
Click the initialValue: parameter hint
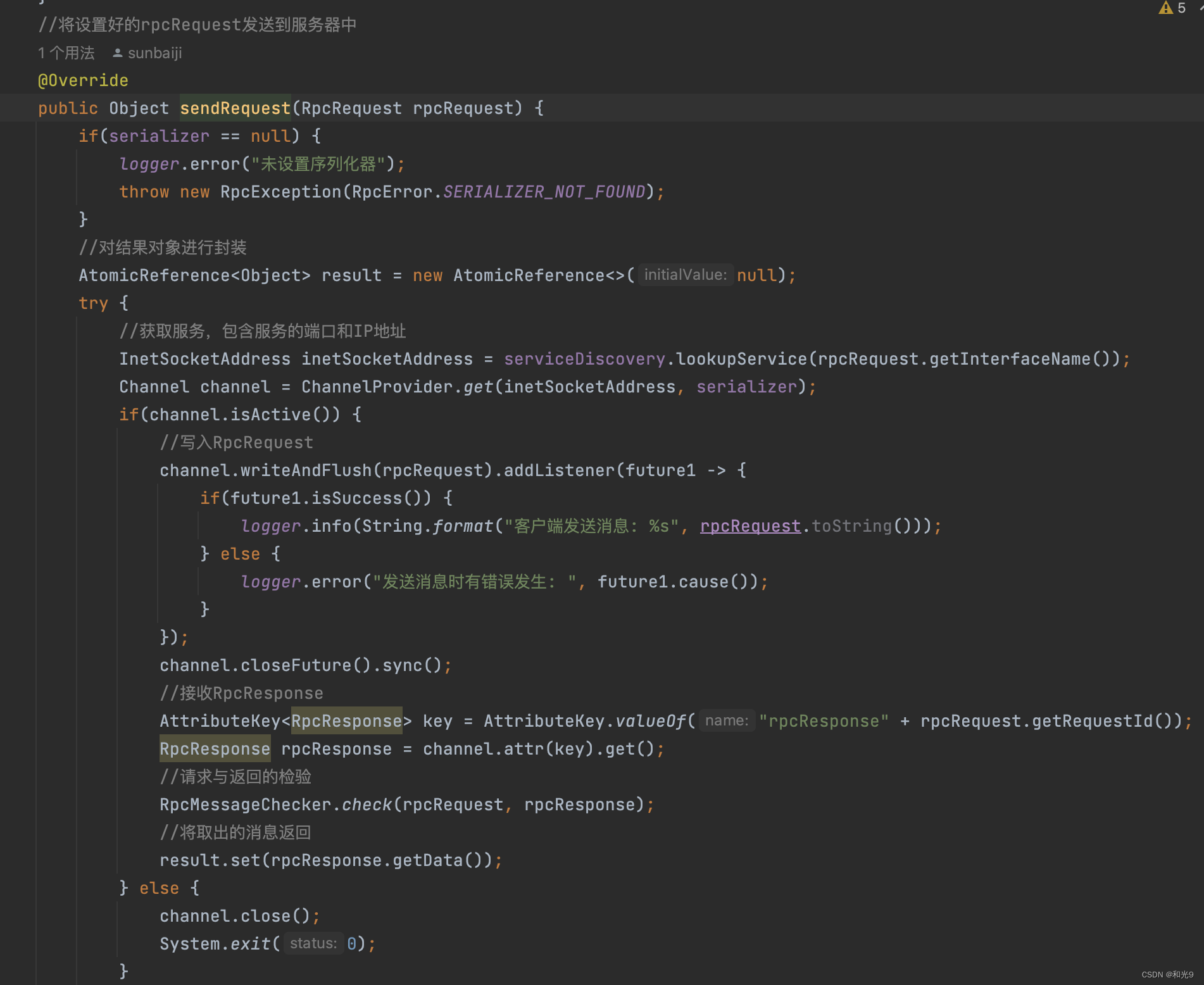tap(686, 275)
